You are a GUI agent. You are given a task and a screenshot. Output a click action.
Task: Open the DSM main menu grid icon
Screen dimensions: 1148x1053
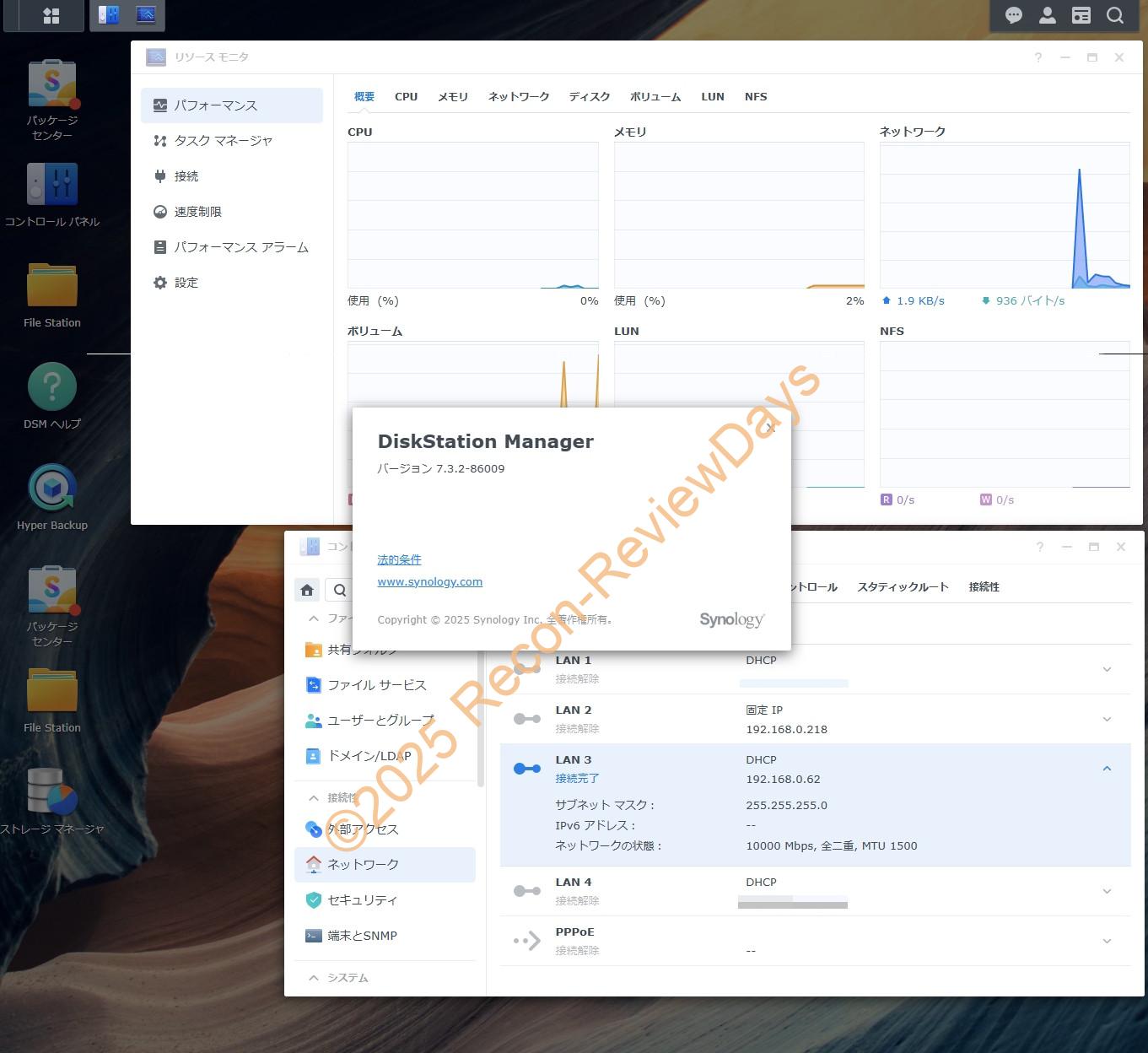click(x=51, y=16)
